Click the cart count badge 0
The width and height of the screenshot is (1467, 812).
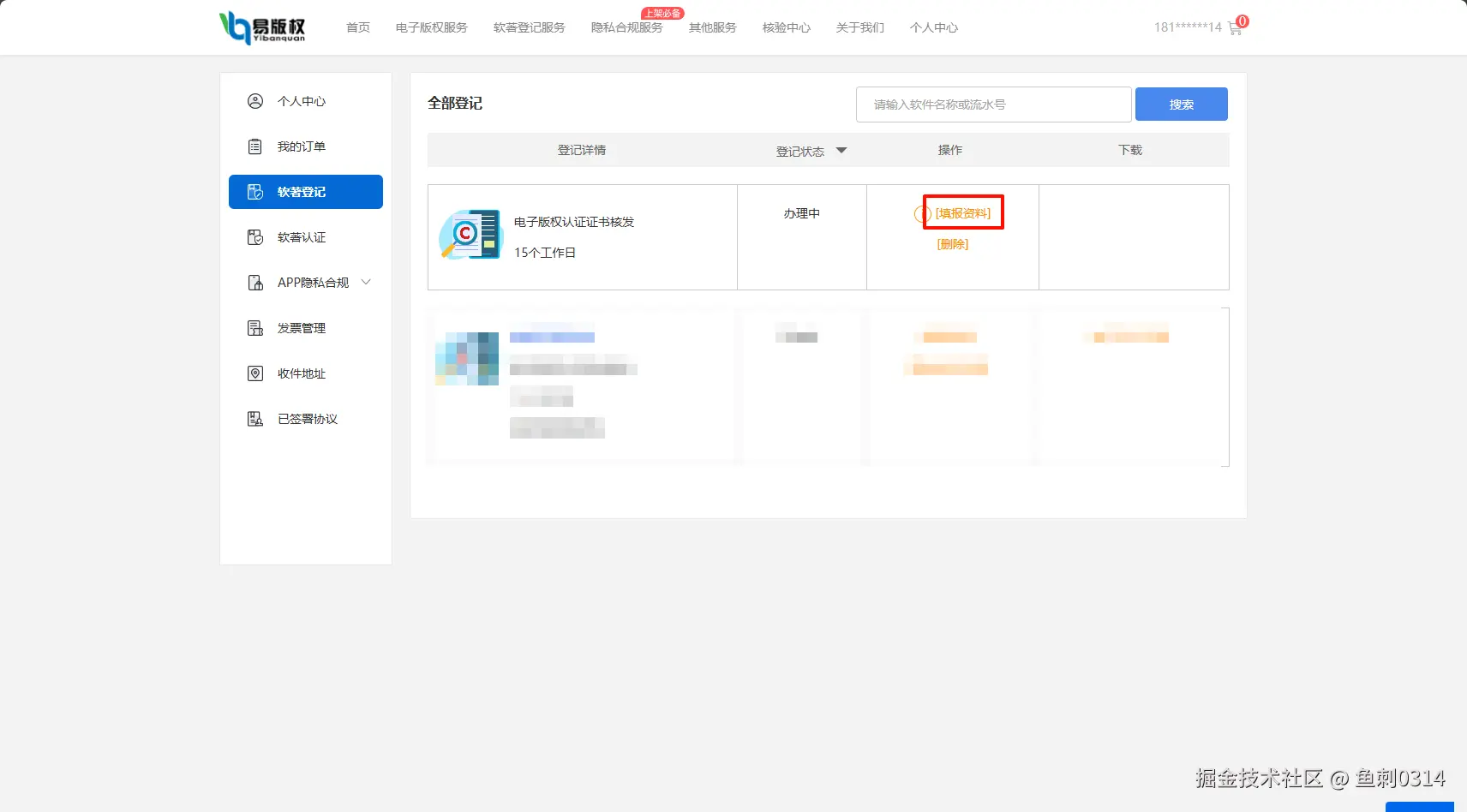pyautogui.click(x=1242, y=21)
